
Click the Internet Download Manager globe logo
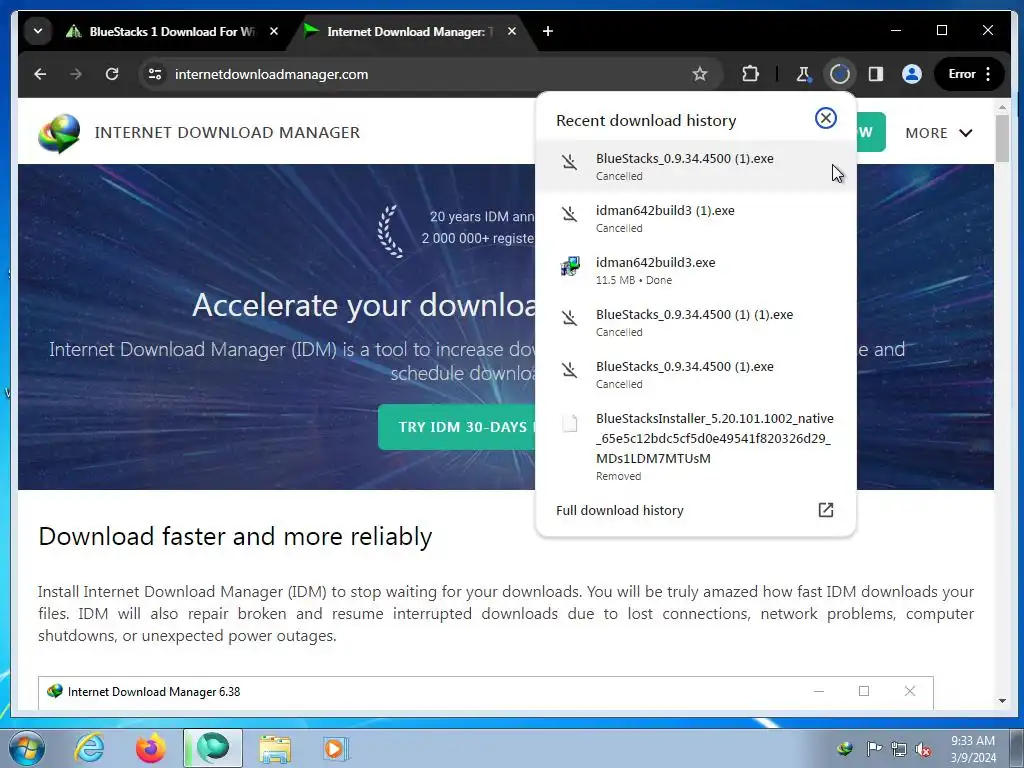(x=59, y=133)
